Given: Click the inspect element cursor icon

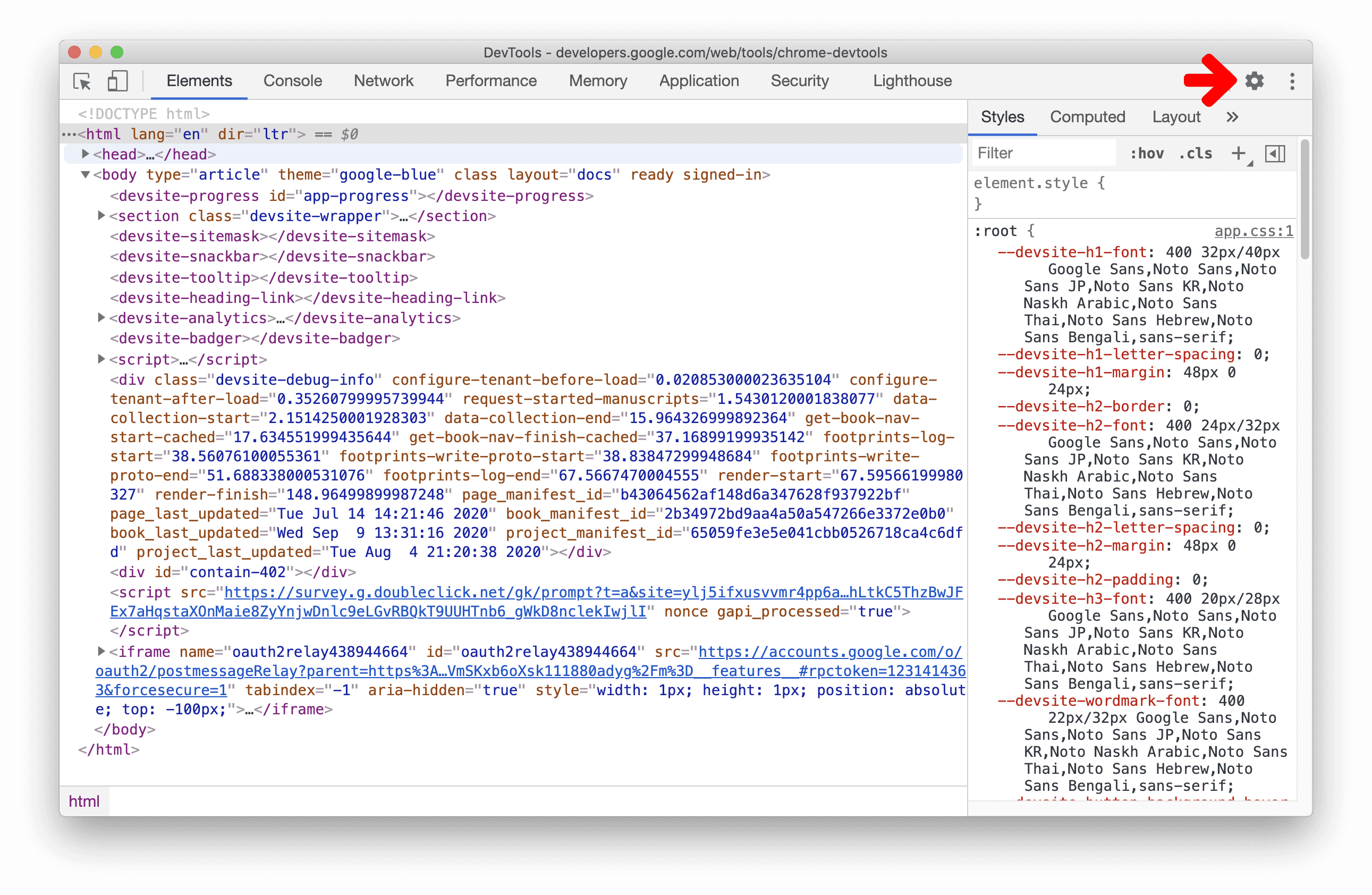Looking at the screenshot, I should tap(85, 81).
